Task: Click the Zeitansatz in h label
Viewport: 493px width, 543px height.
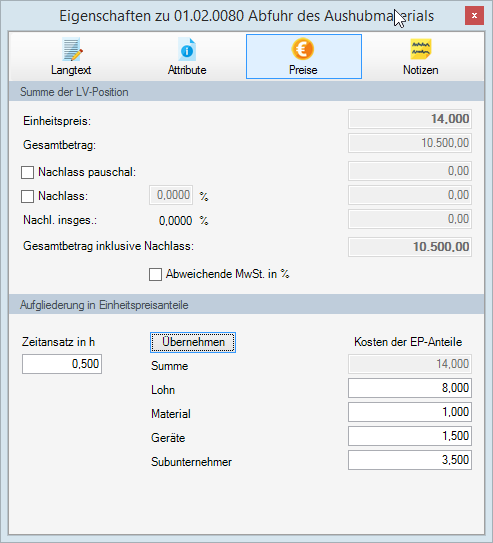Action: [x=58, y=342]
